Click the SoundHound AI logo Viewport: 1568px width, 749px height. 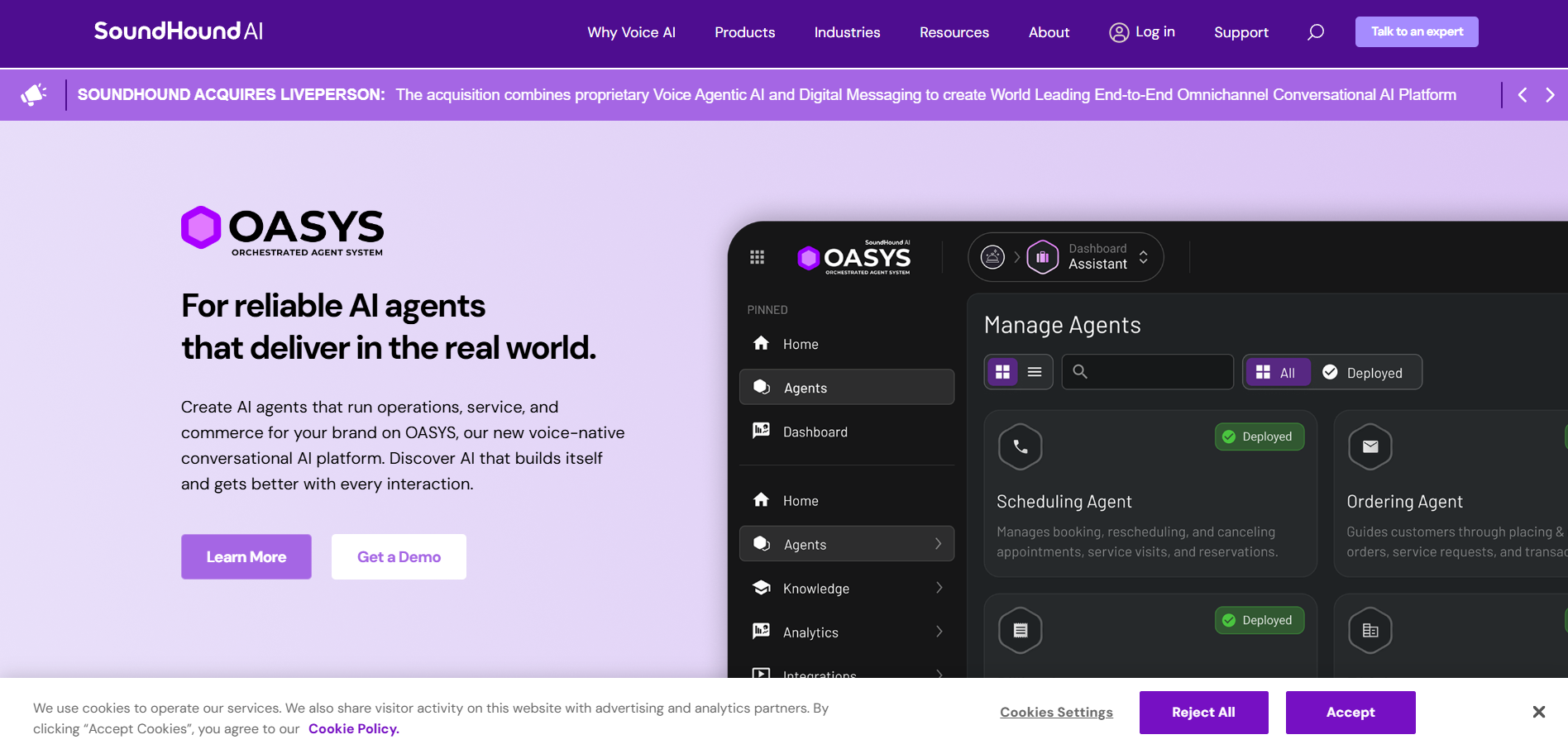click(x=179, y=31)
